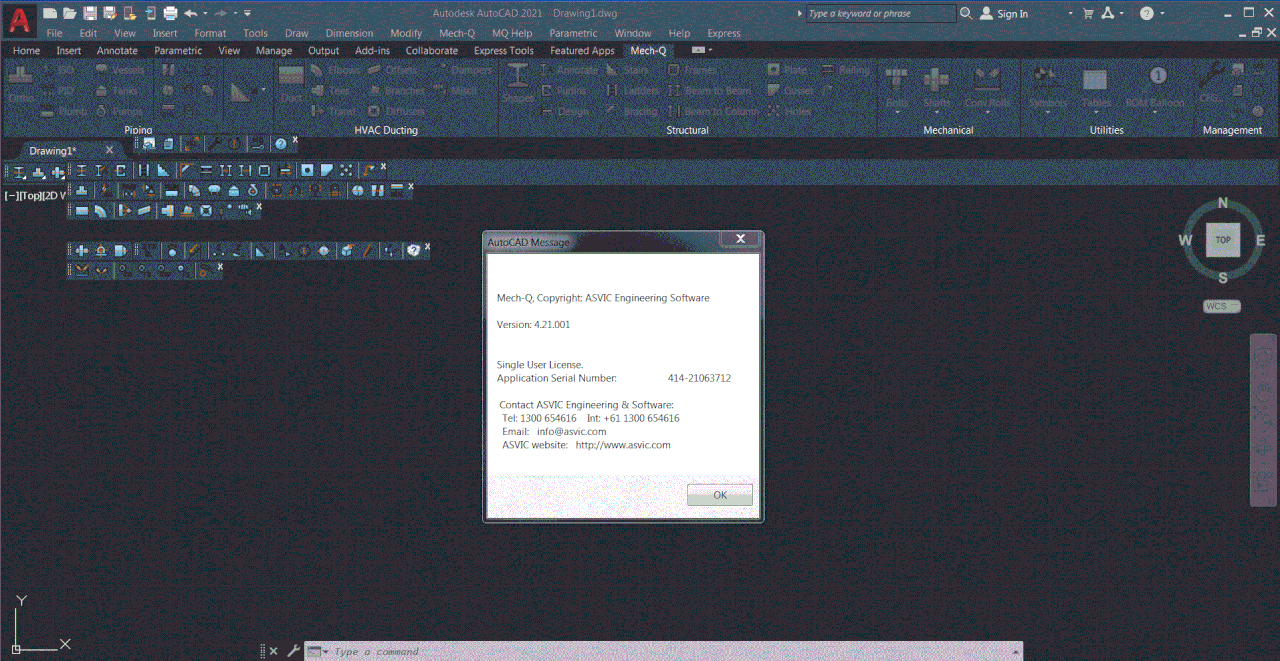Click the New drawing icon in the quick access toolbar
Screen dimensions: 1280x661
click(x=49, y=13)
